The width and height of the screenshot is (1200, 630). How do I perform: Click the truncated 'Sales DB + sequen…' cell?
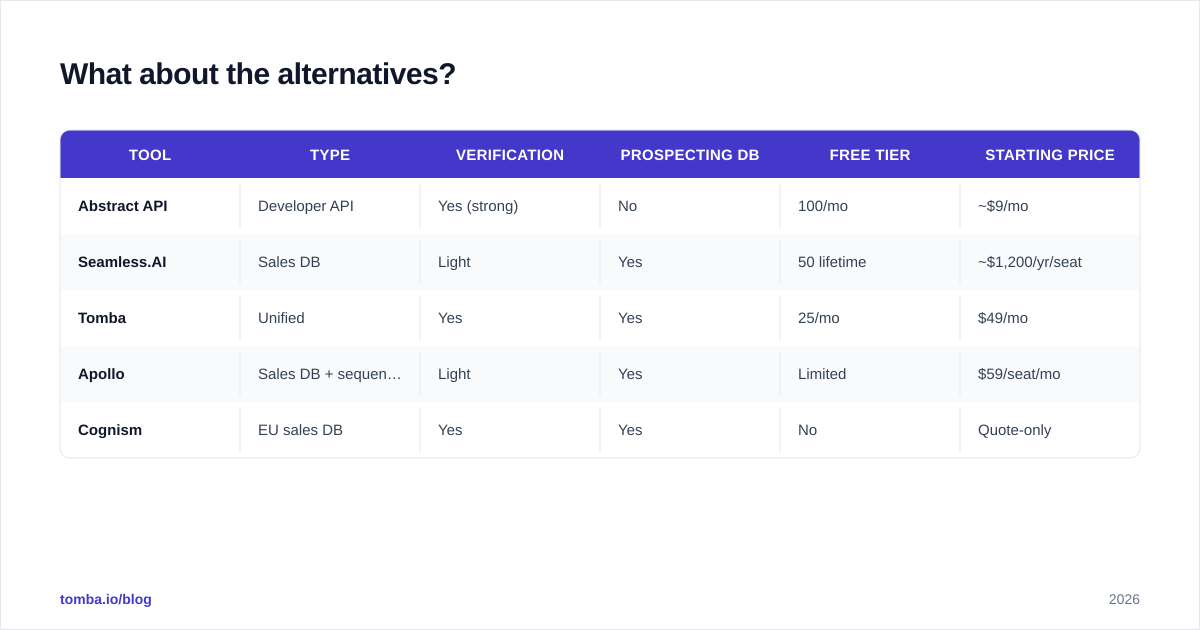pos(330,374)
